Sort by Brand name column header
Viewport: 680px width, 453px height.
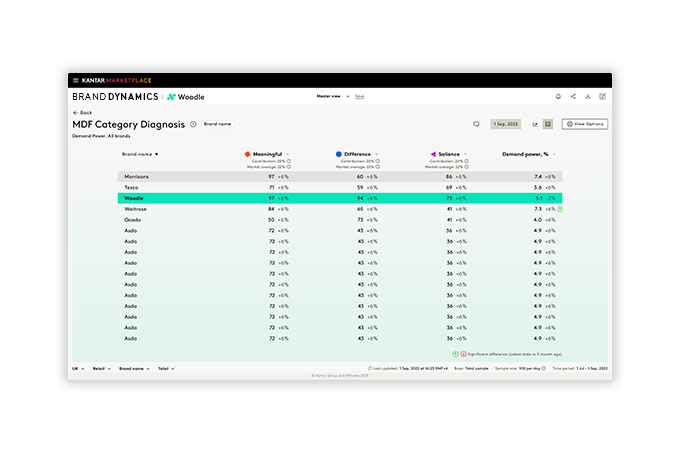tap(140, 154)
